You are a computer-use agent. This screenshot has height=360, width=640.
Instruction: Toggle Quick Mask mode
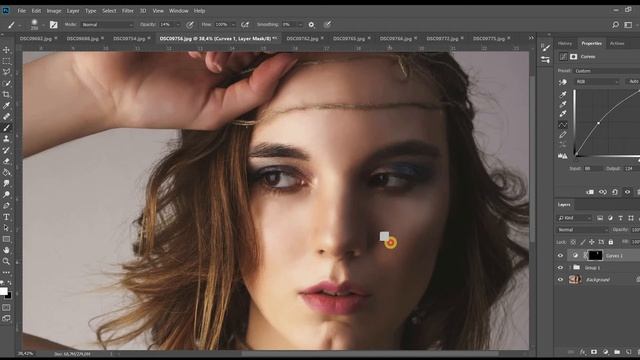(x=6, y=307)
